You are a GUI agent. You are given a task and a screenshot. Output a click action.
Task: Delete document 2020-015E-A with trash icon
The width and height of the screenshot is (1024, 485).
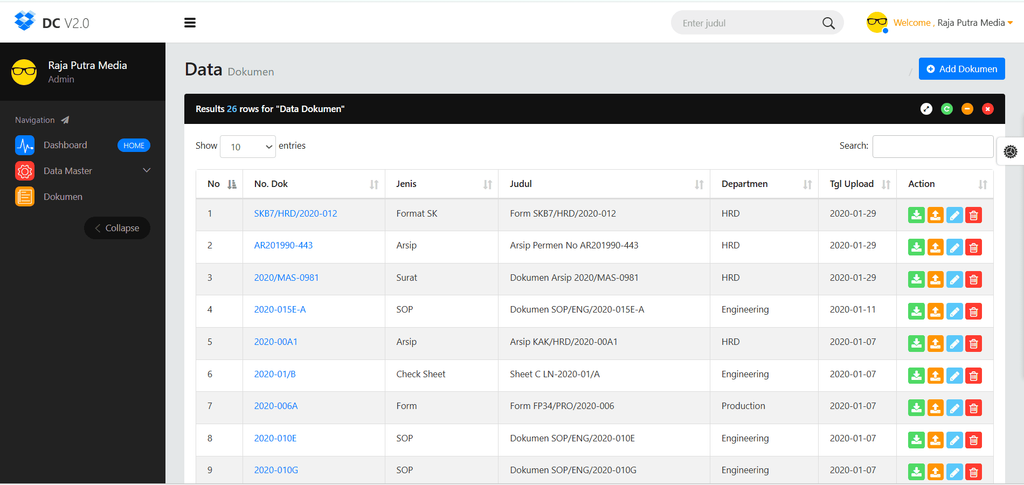(973, 311)
